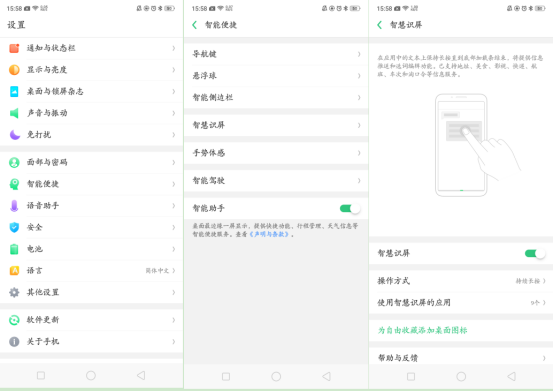Tap back triangle on the 智慧识屏 screen

click(511, 377)
